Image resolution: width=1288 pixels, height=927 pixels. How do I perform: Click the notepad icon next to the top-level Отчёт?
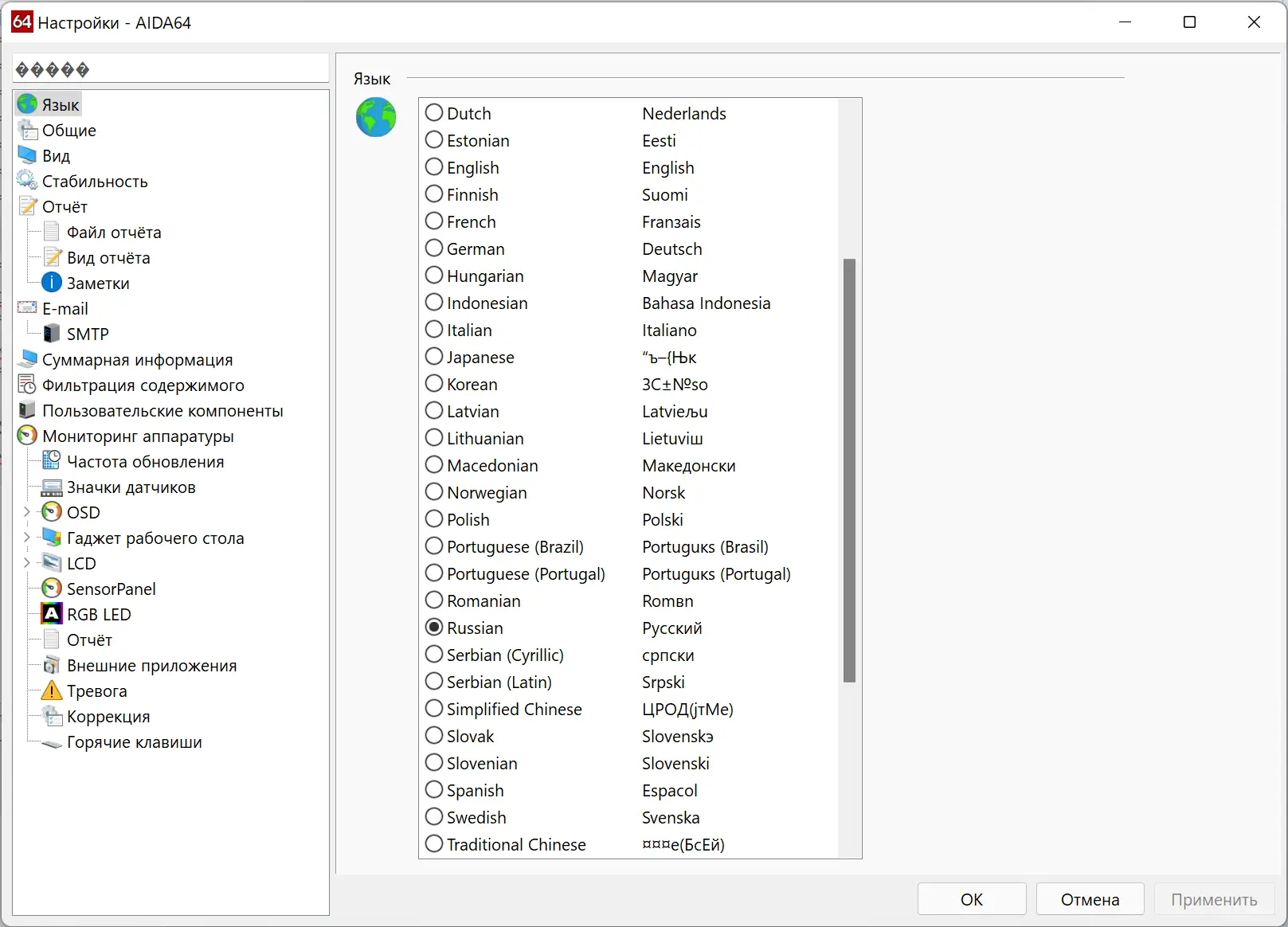click(x=28, y=206)
